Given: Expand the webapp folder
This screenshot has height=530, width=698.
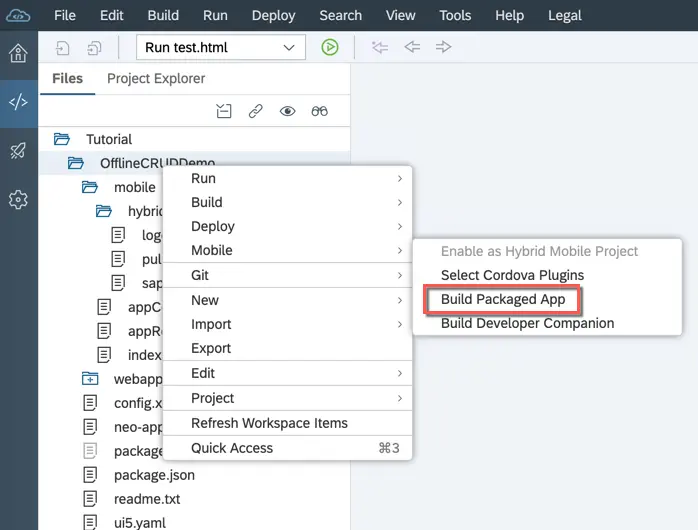Looking at the screenshot, I should pos(90,379).
